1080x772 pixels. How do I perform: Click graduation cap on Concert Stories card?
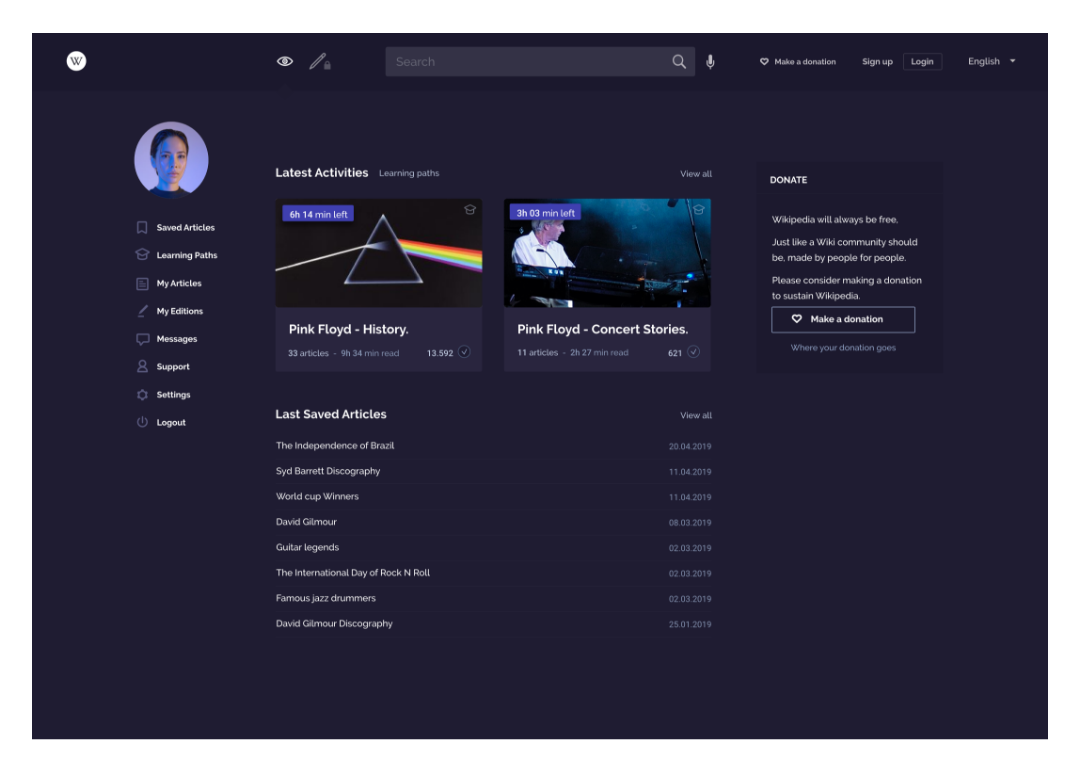[x=698, y=209]
